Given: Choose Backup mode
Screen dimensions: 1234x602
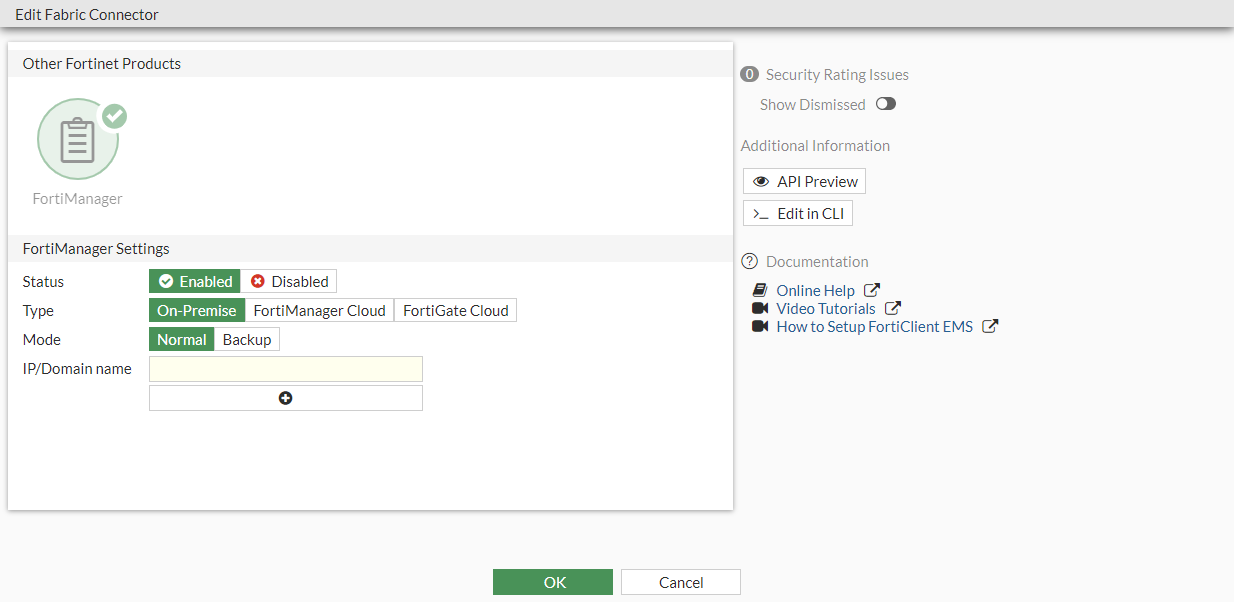Looking at the screenshot, I should [247, 340].
